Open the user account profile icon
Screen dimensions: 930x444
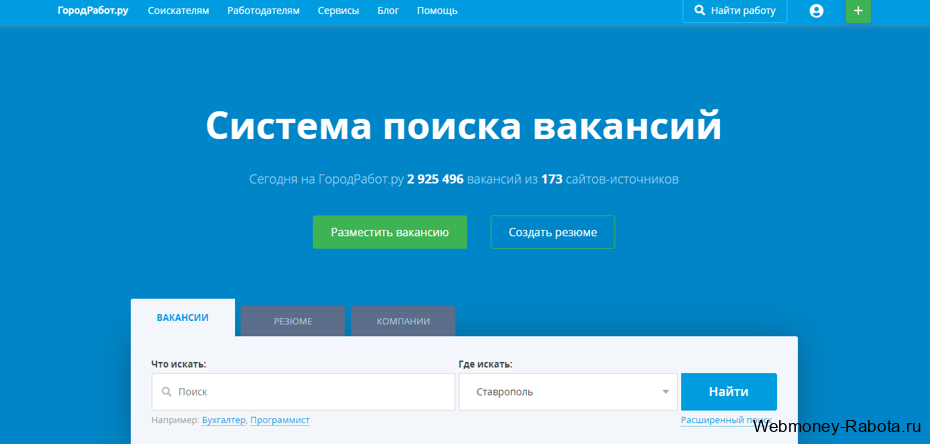pyautogui.click(x=816, y=11)
